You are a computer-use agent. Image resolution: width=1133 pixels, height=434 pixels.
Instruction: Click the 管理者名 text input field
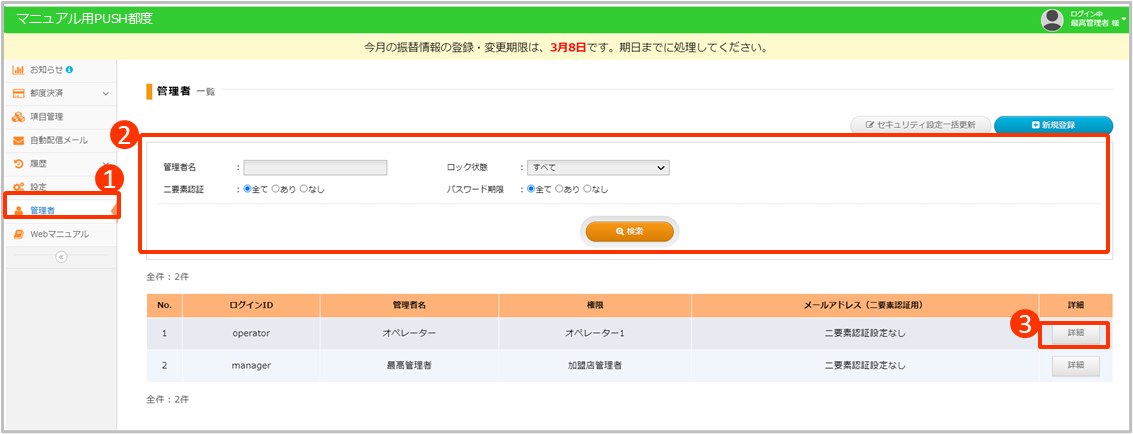[x=315, y=168]
